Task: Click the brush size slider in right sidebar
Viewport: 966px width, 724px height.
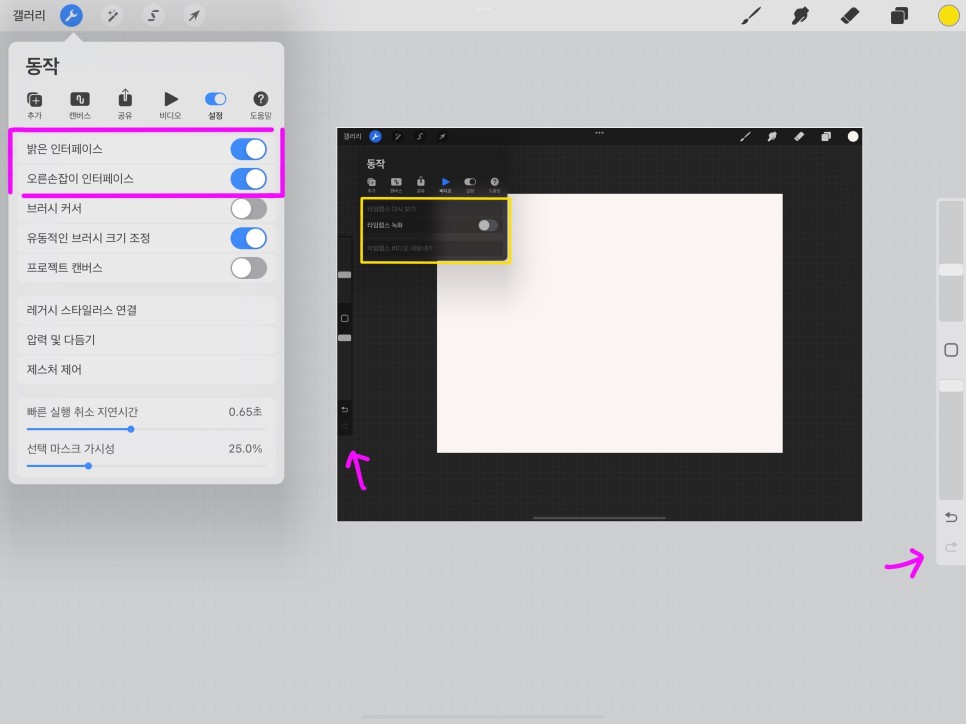Action: pos(951,260)
